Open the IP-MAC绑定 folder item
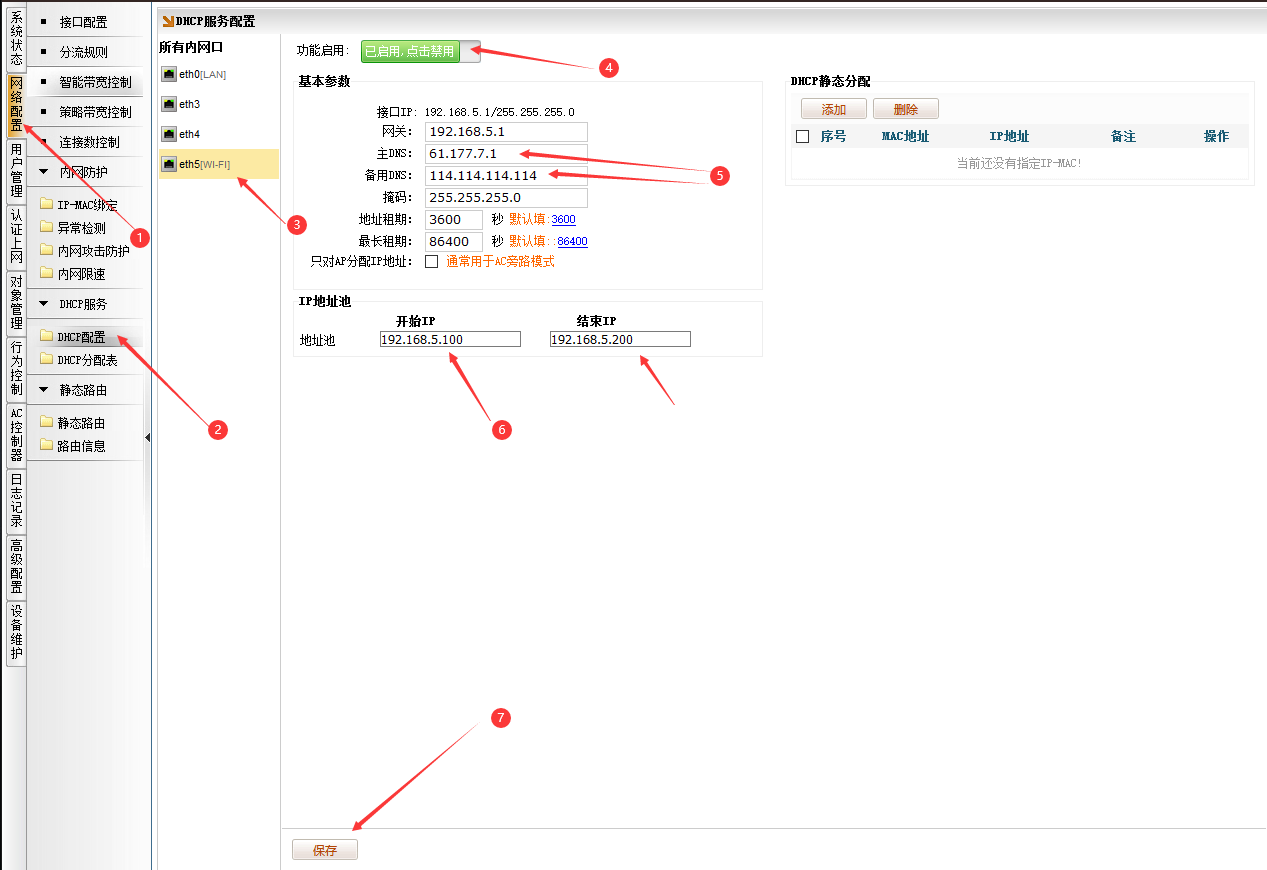 tap(46, 204)
